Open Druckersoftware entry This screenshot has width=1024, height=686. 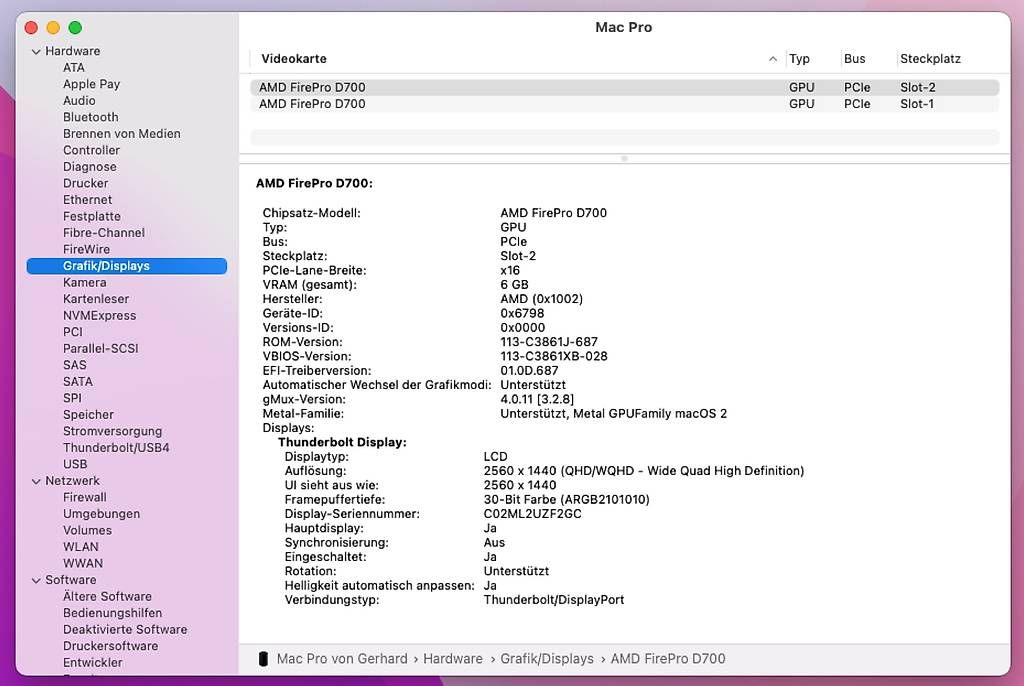click(x=110, y=646)
